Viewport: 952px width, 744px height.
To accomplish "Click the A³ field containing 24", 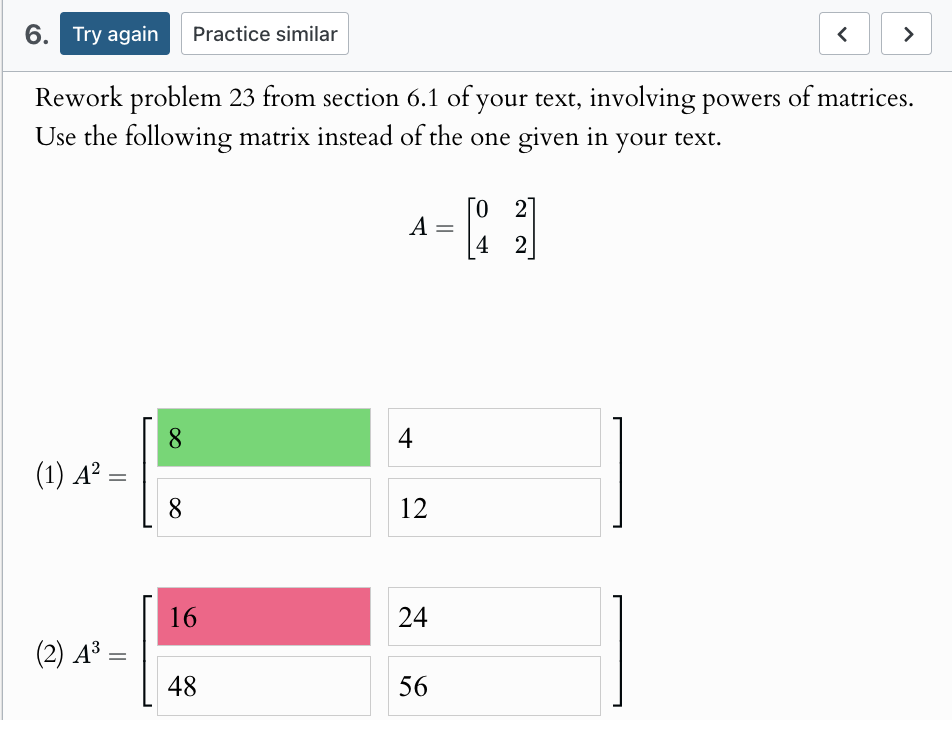I will tap(493, 616).
